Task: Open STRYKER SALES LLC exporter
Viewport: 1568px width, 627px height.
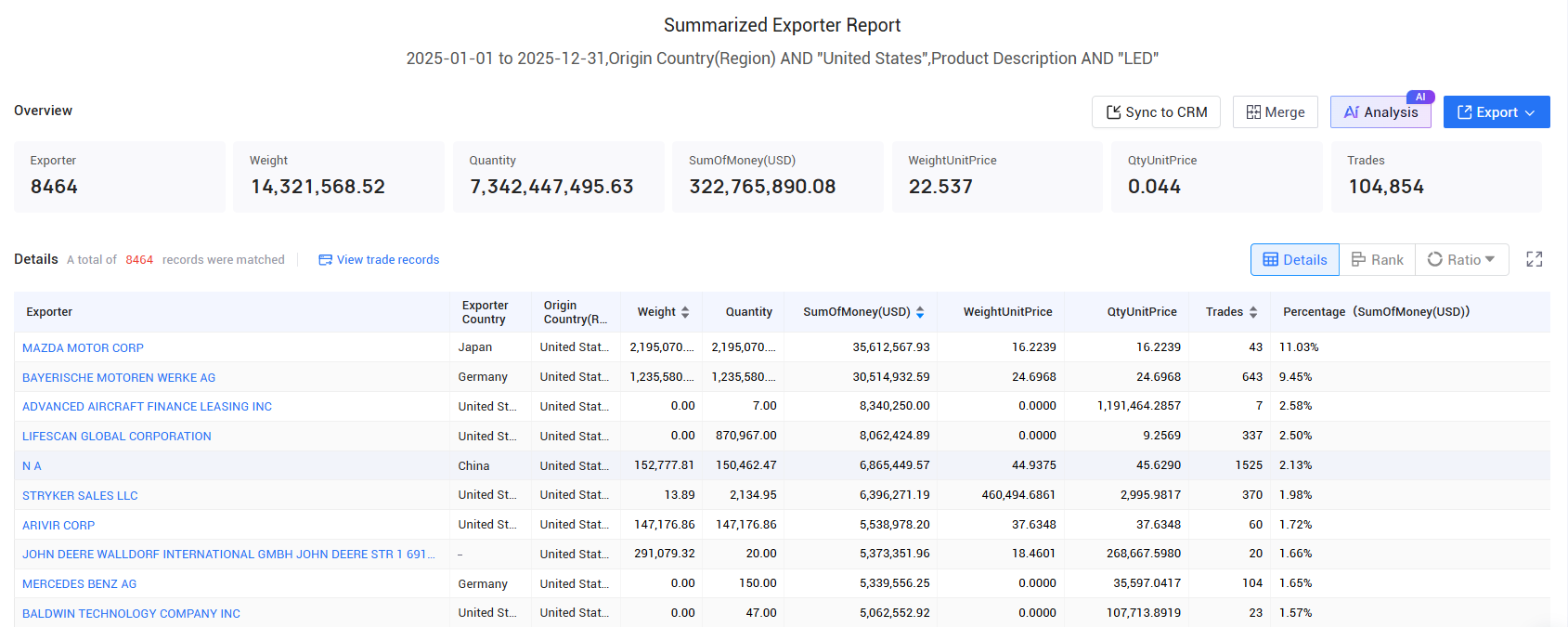Action: tap(80, 496)
